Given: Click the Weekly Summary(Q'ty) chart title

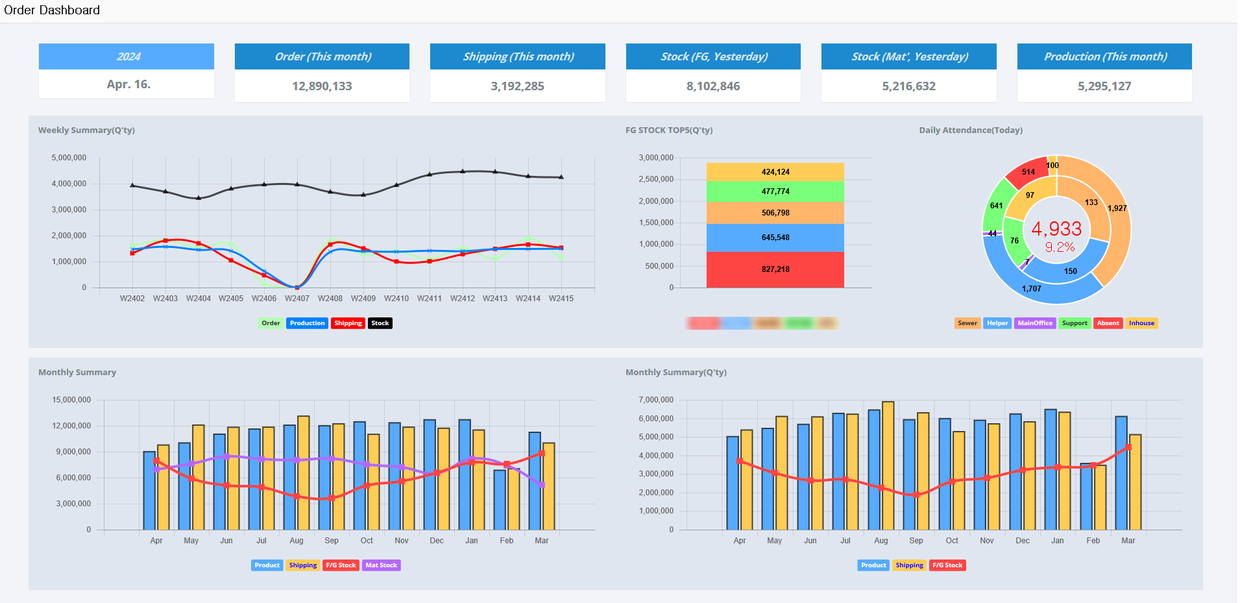Looking at the screenshot, I should [x=86, y=130].
